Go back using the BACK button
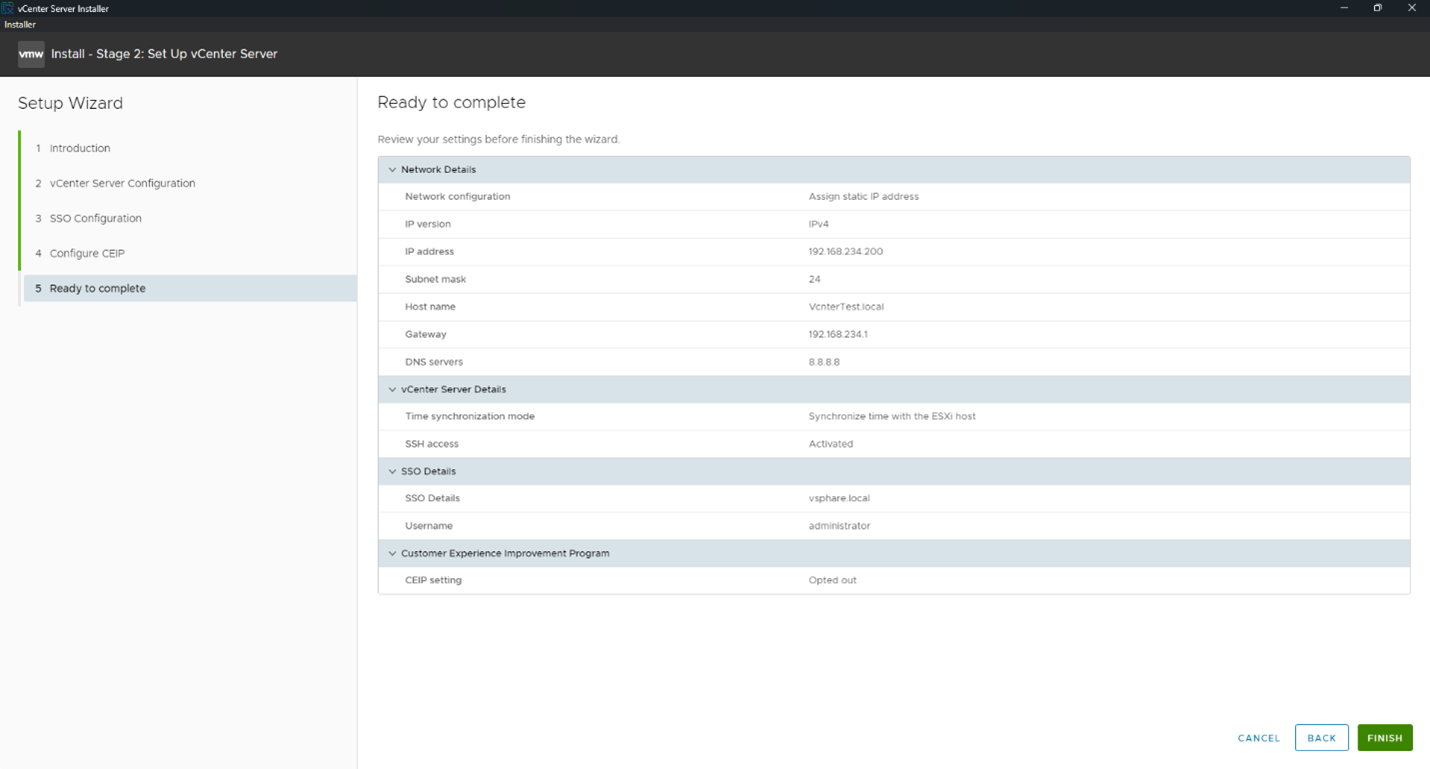This screenshot has width=1430, height=769. [x=1321, y=737]
